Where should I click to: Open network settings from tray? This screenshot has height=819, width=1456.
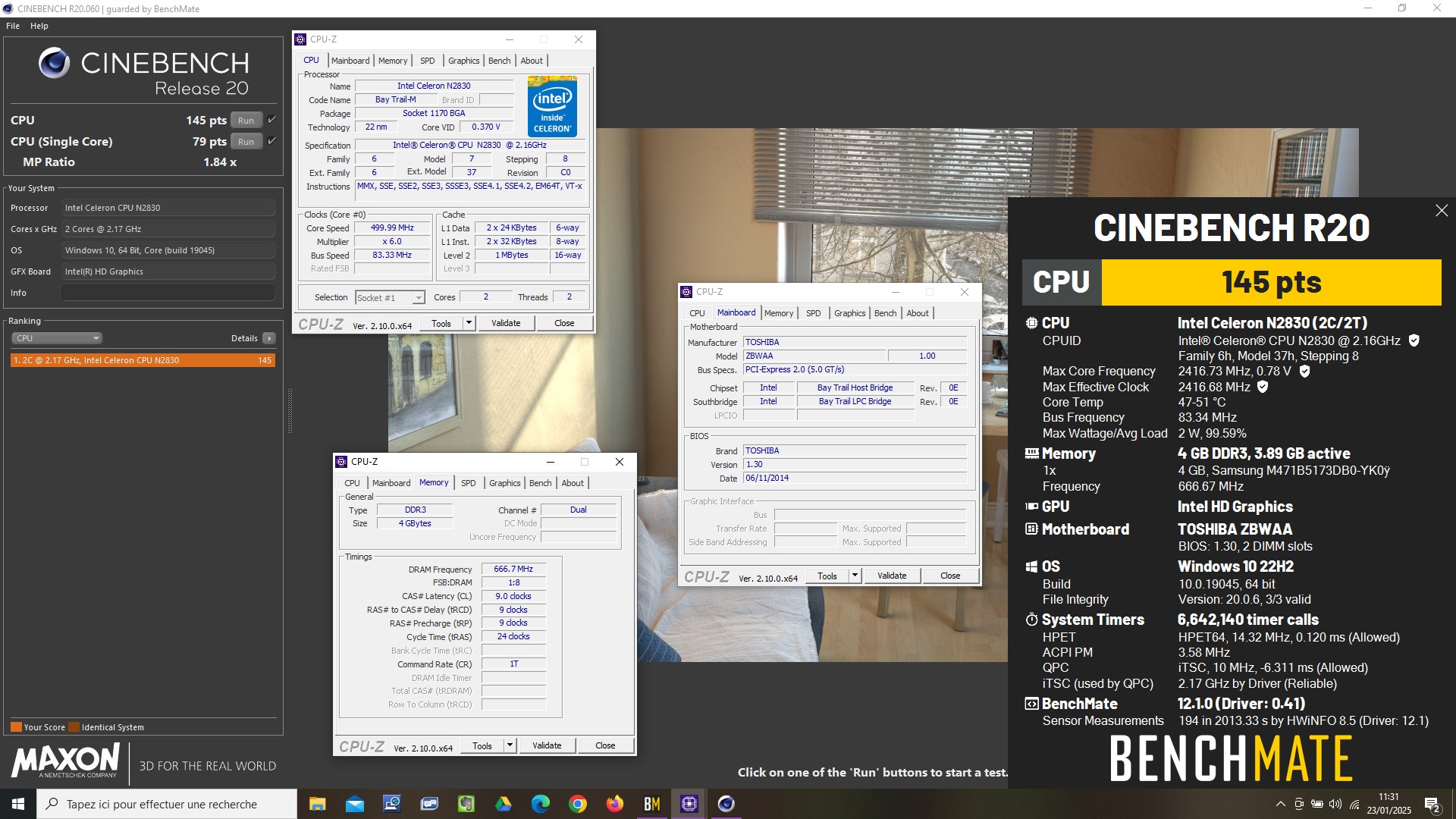click(1354, 804)
